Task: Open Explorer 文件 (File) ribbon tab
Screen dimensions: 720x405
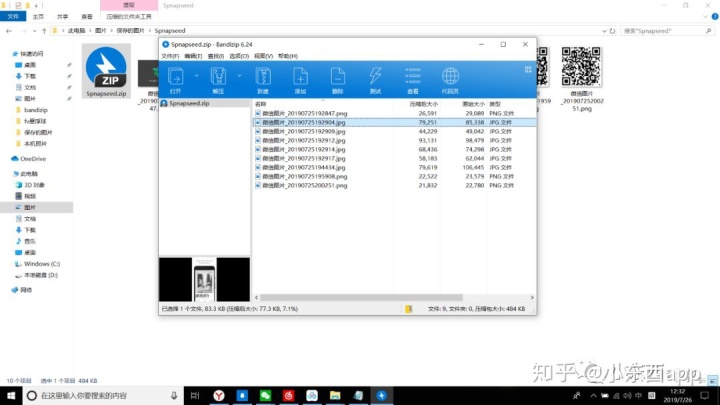Action: tap(13, 17)
